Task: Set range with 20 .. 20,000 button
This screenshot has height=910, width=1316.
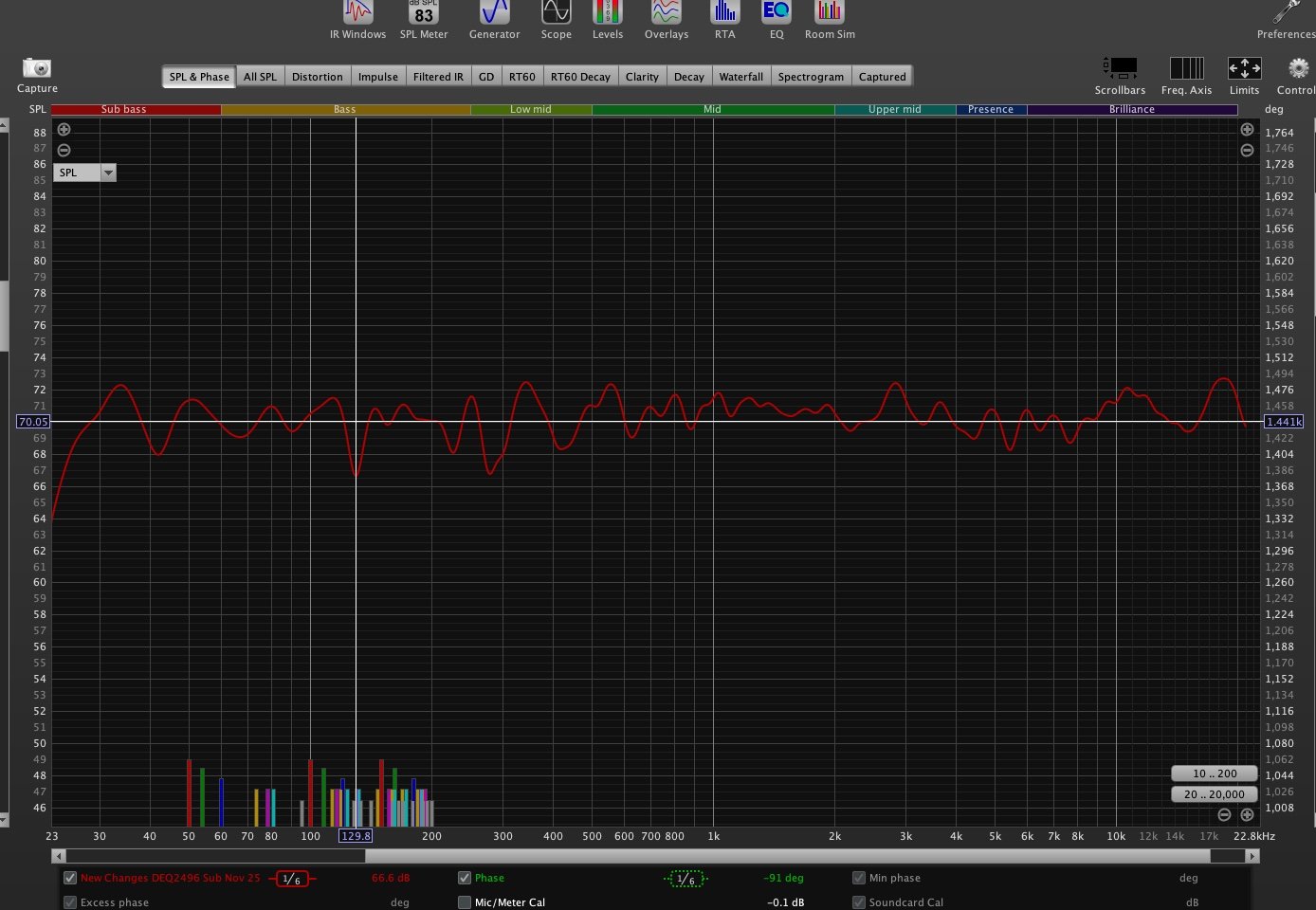Action: pyautogui.click(x=1214, y=794)
